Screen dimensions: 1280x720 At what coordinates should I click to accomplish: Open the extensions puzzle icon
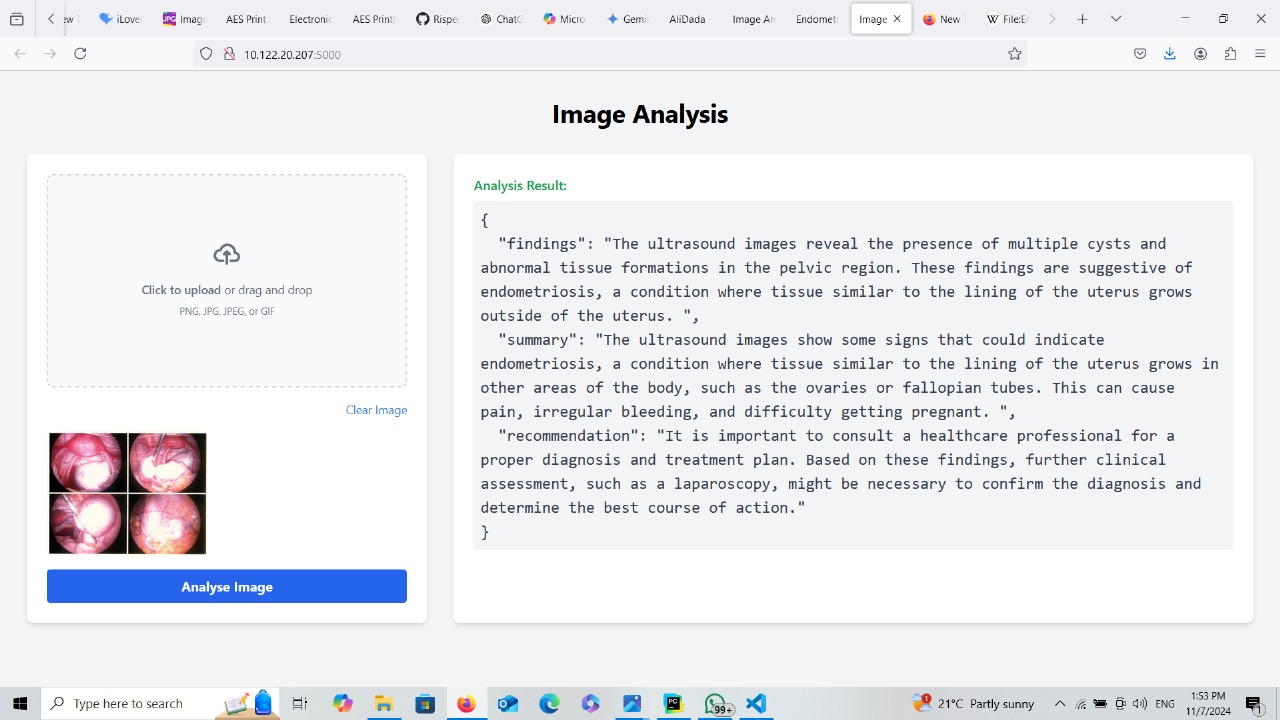1230,54
